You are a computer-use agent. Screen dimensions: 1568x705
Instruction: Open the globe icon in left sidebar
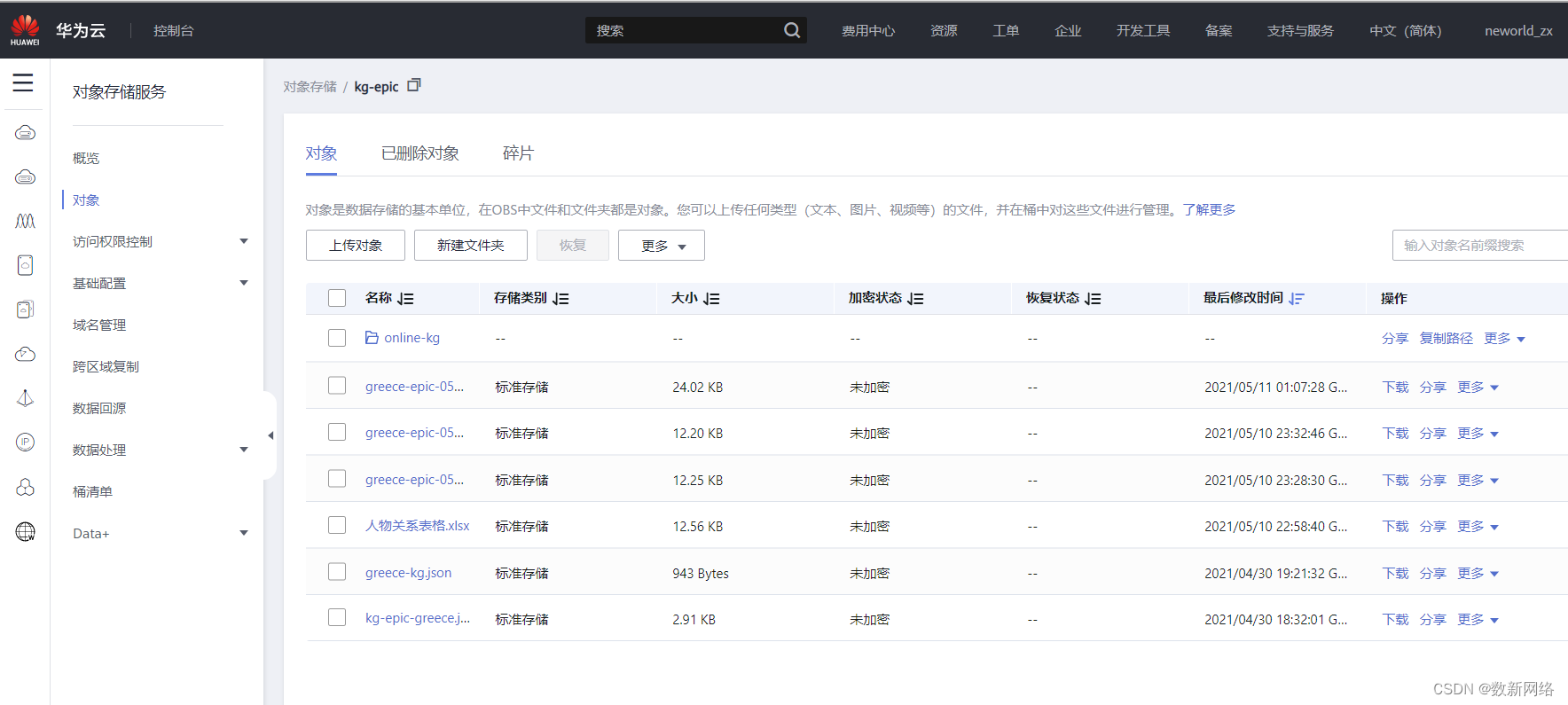(26, 532)
